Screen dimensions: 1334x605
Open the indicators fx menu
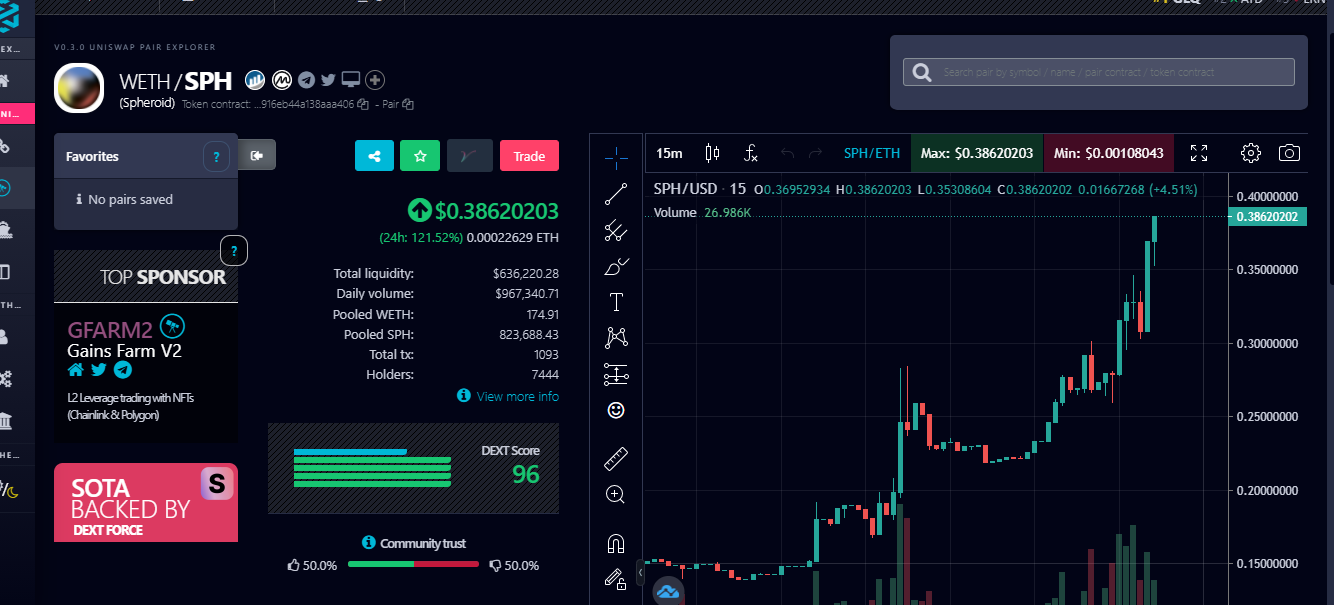(751, 153)
